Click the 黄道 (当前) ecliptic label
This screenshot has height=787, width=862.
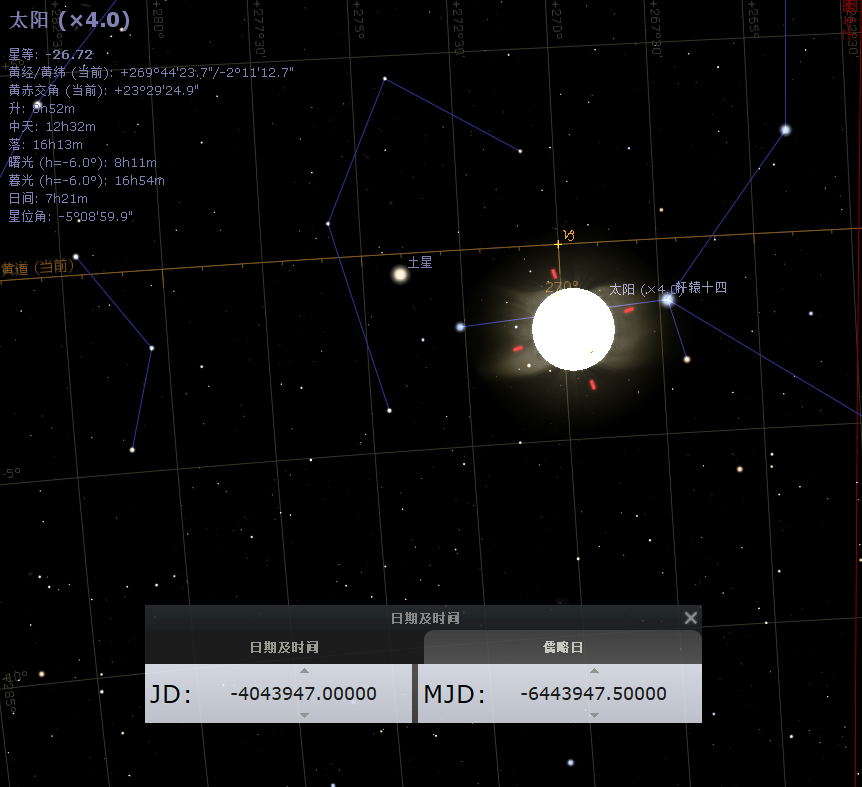click(37, 267)
